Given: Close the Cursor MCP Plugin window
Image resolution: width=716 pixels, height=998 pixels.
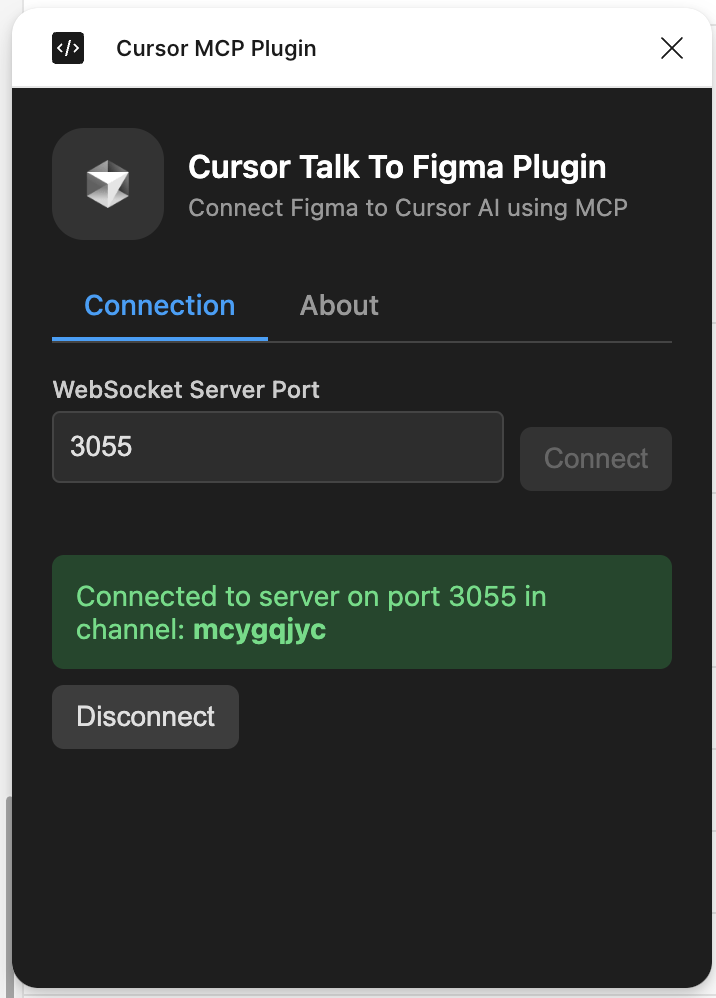Looking at the screenshot, I should (671, 48).
